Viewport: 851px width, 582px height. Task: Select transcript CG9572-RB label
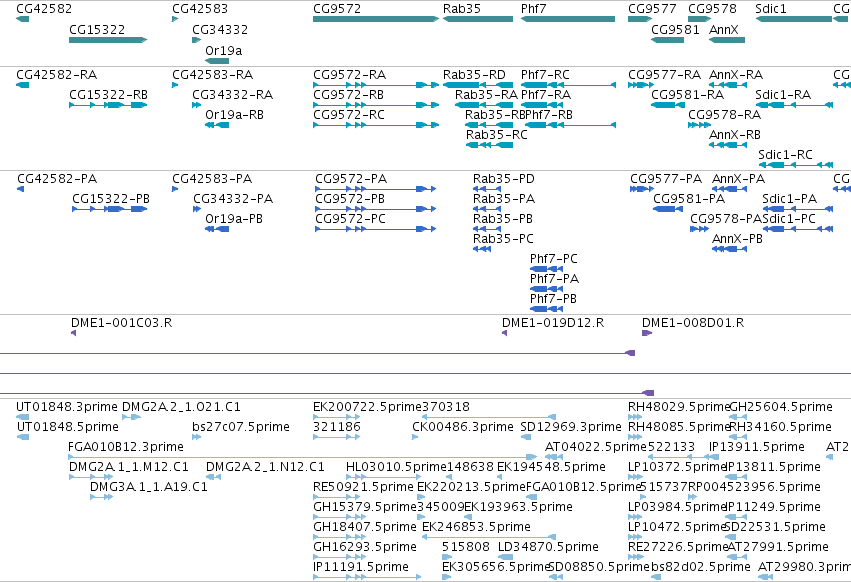(x=348, y=94)
